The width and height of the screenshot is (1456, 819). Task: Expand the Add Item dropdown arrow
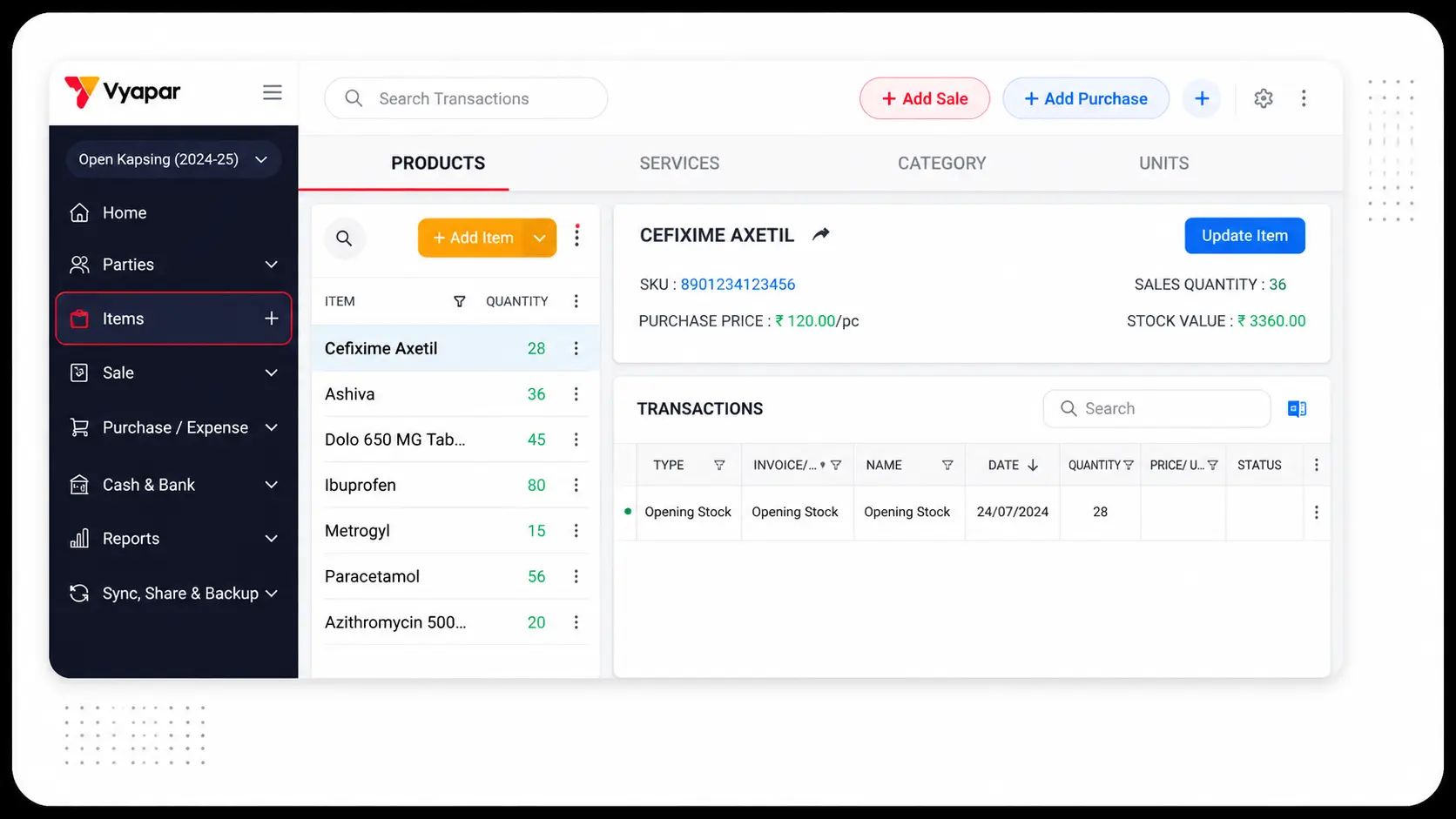pyautogui.click(x=540, y=238)
